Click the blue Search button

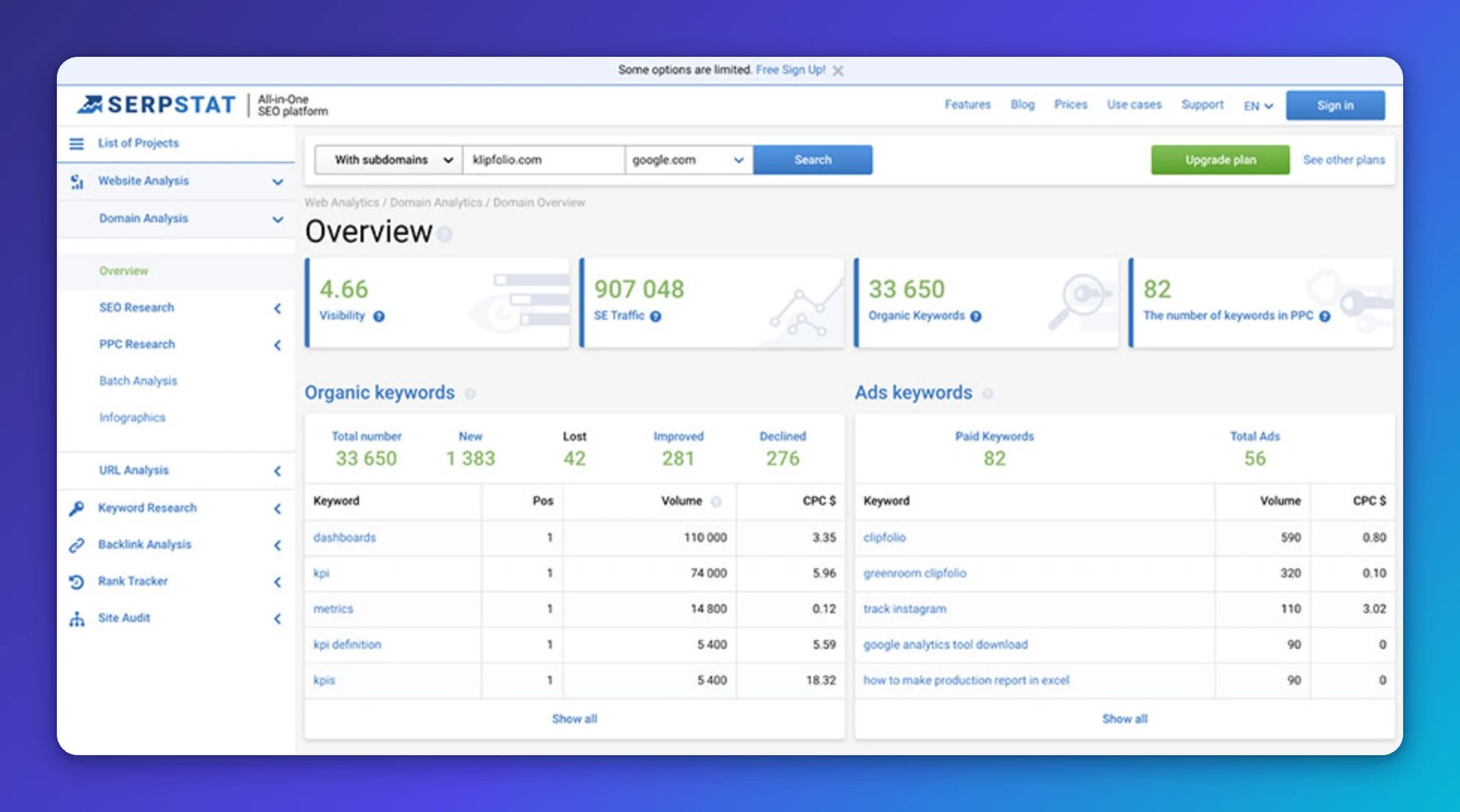point(813,160)
